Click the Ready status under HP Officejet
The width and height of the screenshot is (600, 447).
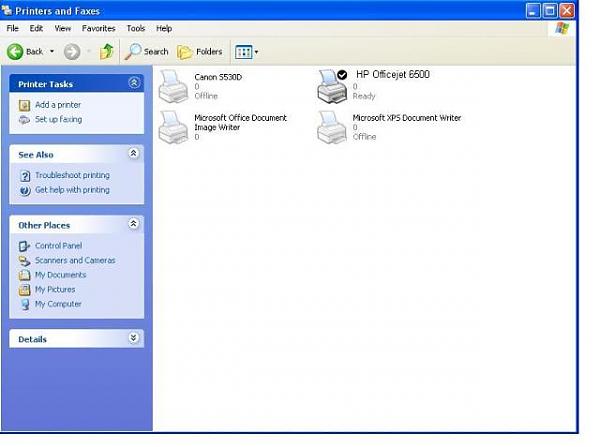pyautogui.click(x=364, y=96)
